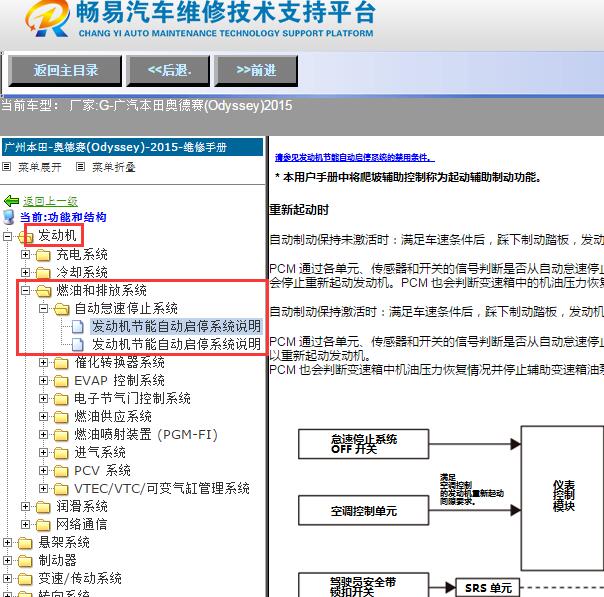Click folder icon of 燃油喷射装置 (PGM-FI)
Viewport: 604px width, 597px height.
pos(61,435)
